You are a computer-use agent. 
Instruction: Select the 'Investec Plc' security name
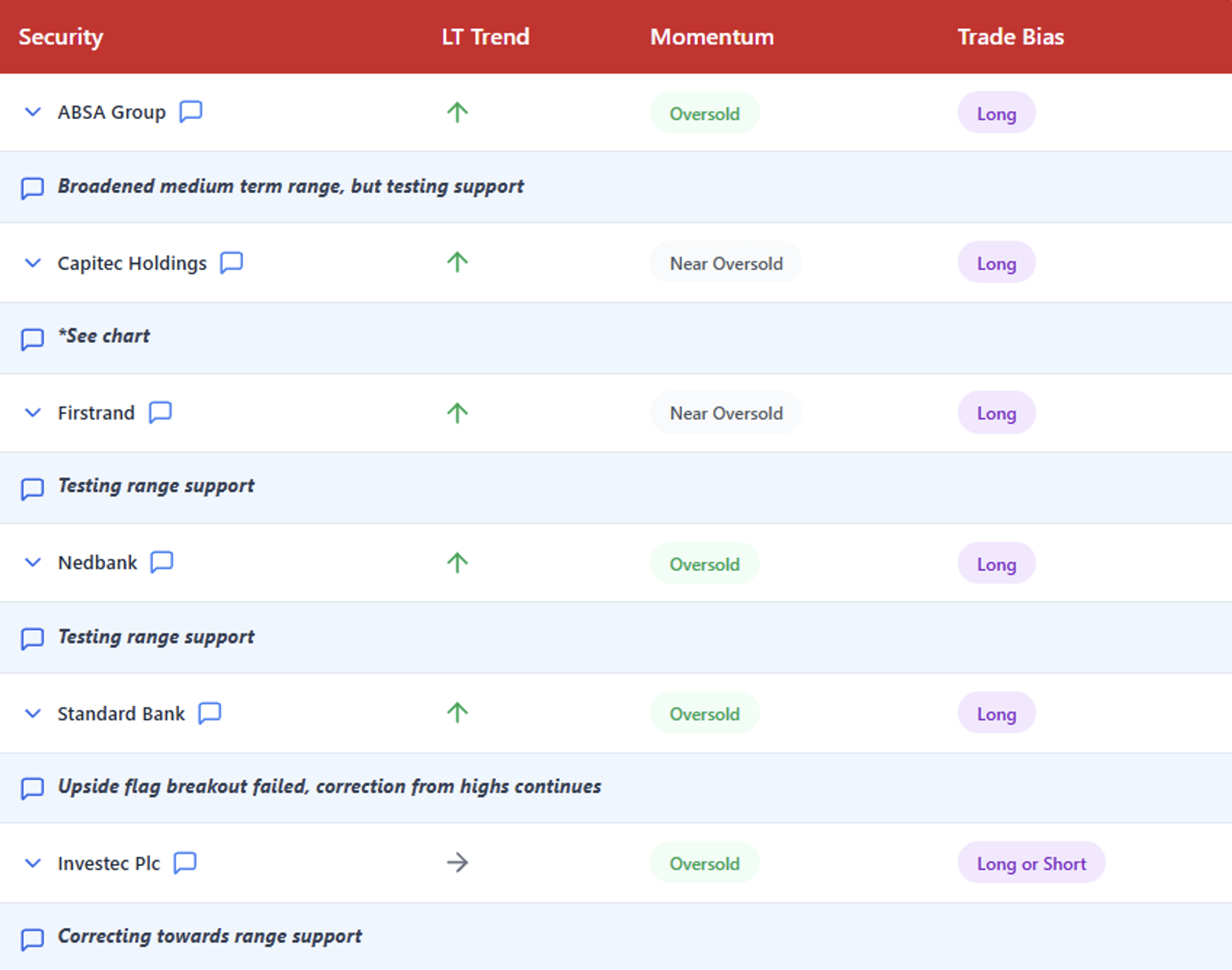point(109,863)
